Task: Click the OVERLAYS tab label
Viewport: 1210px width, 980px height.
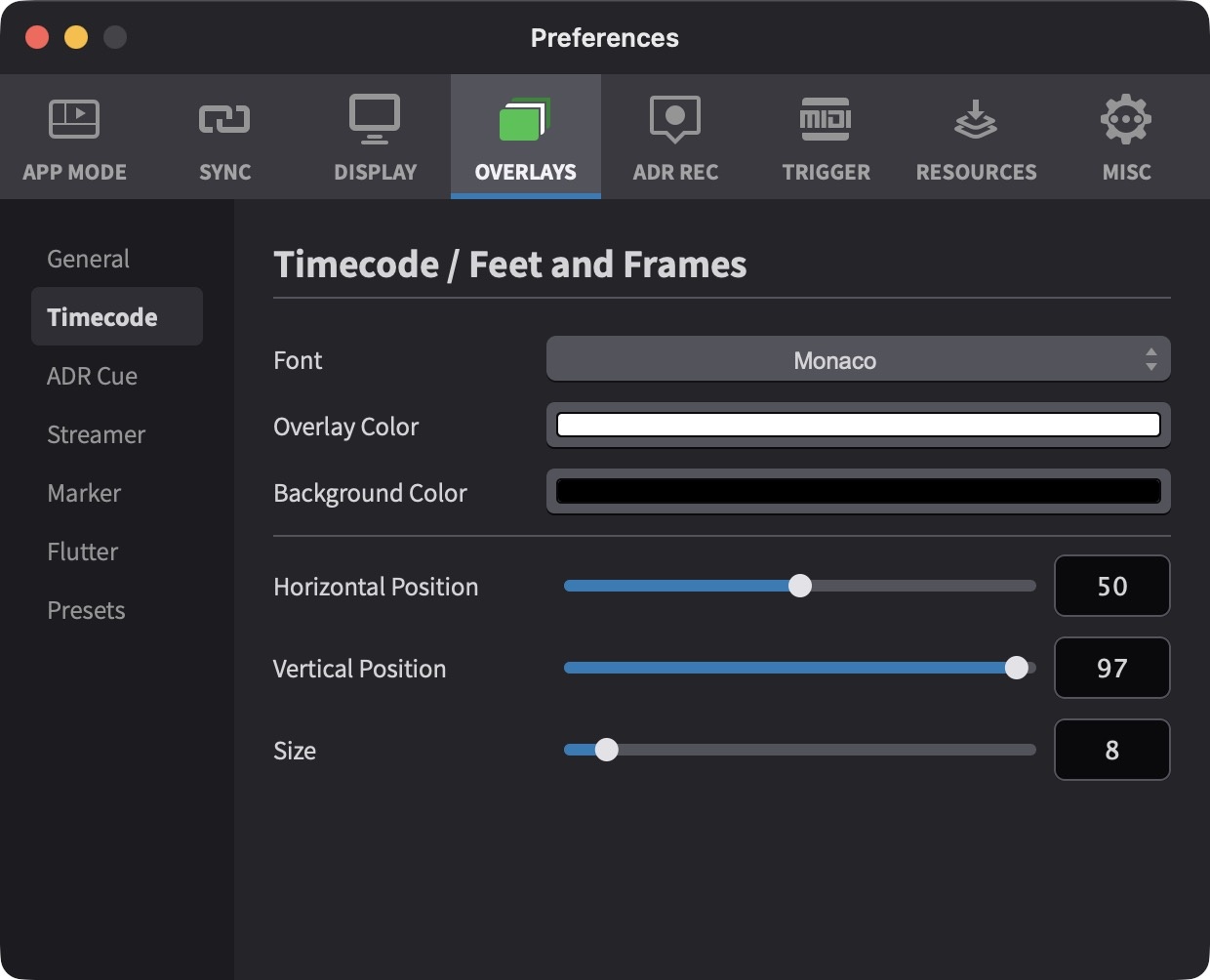Action: tap(525, 172)
